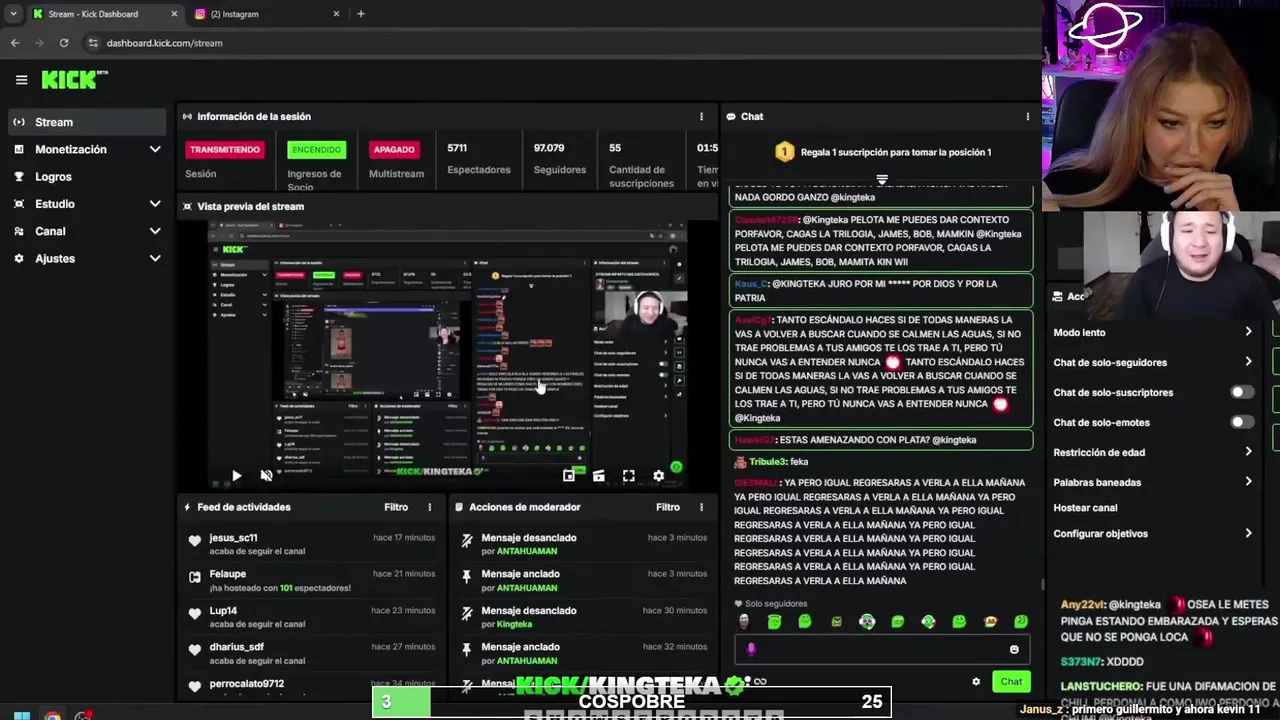Click the host icon beside Felaupe
Viewport: 1280px width, 720px height.
[x=195, y=577]
